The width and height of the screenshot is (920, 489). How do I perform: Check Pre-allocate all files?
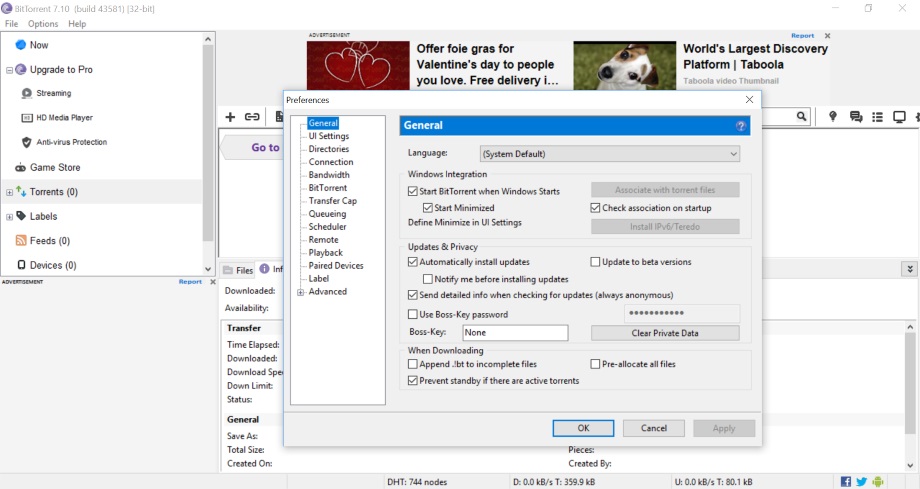point(596,364)
